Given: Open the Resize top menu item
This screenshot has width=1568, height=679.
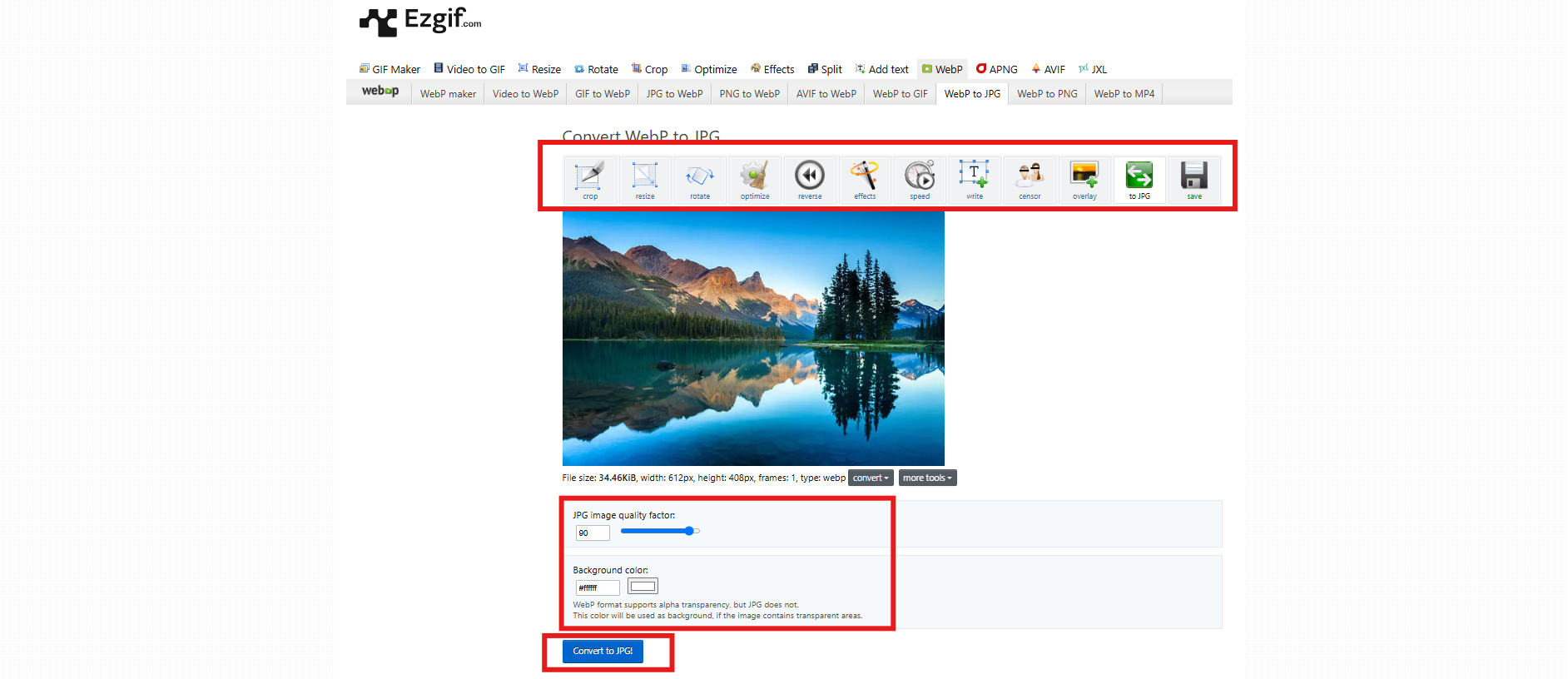Looking at the screenshot, I should click(x=539, y=69).
